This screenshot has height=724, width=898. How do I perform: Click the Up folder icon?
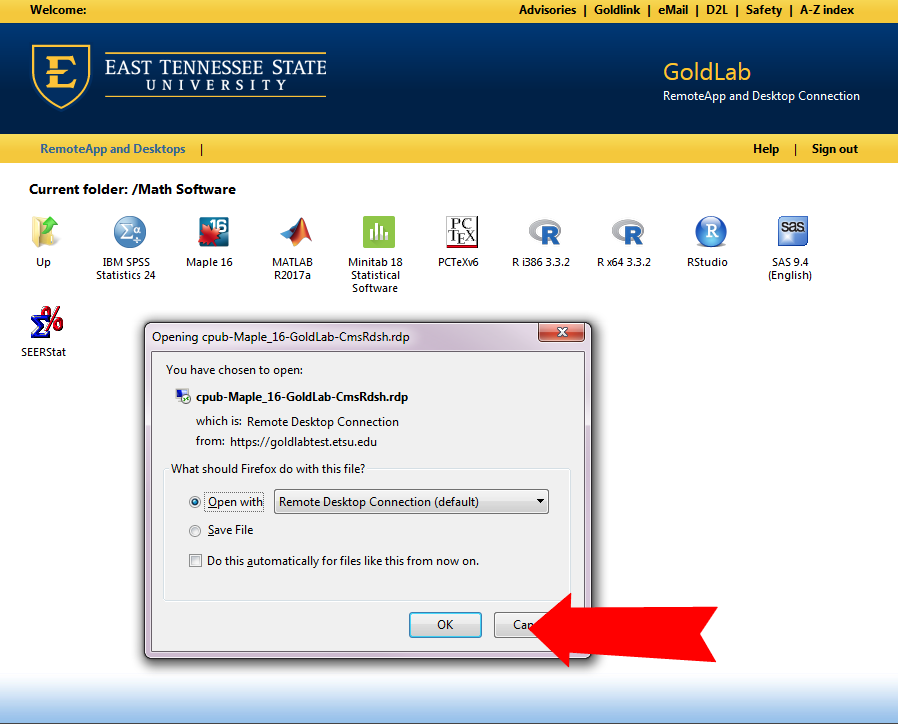tap(44, 233)
